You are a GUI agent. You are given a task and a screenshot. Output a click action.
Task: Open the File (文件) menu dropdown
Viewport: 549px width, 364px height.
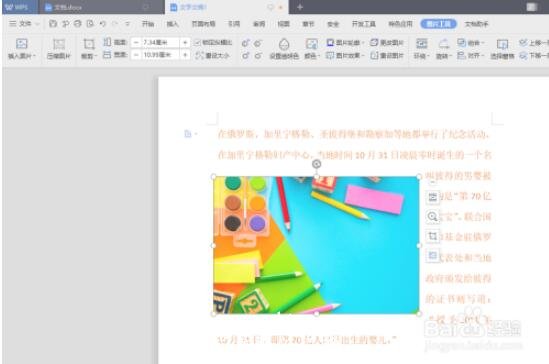tap(24, 23)
